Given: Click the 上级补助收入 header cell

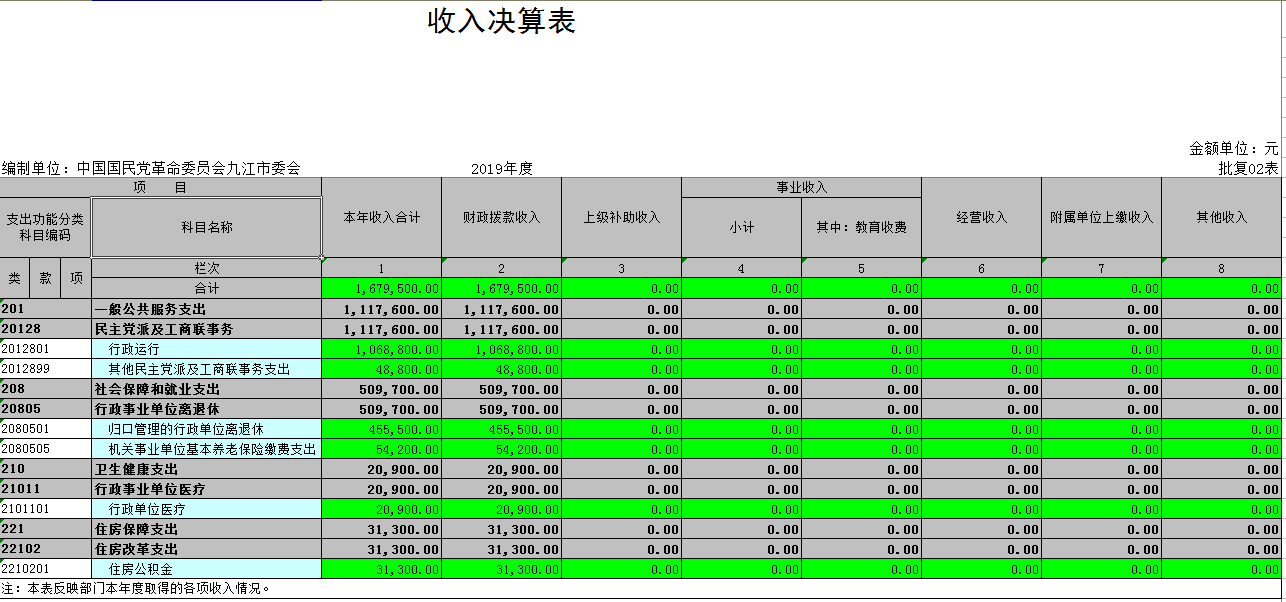Looking at the screenshot, I should [621, 218].
